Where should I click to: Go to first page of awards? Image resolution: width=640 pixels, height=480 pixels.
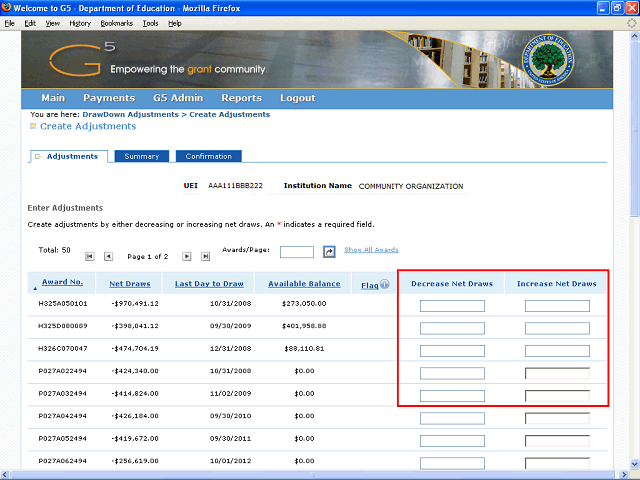(90, 257)
